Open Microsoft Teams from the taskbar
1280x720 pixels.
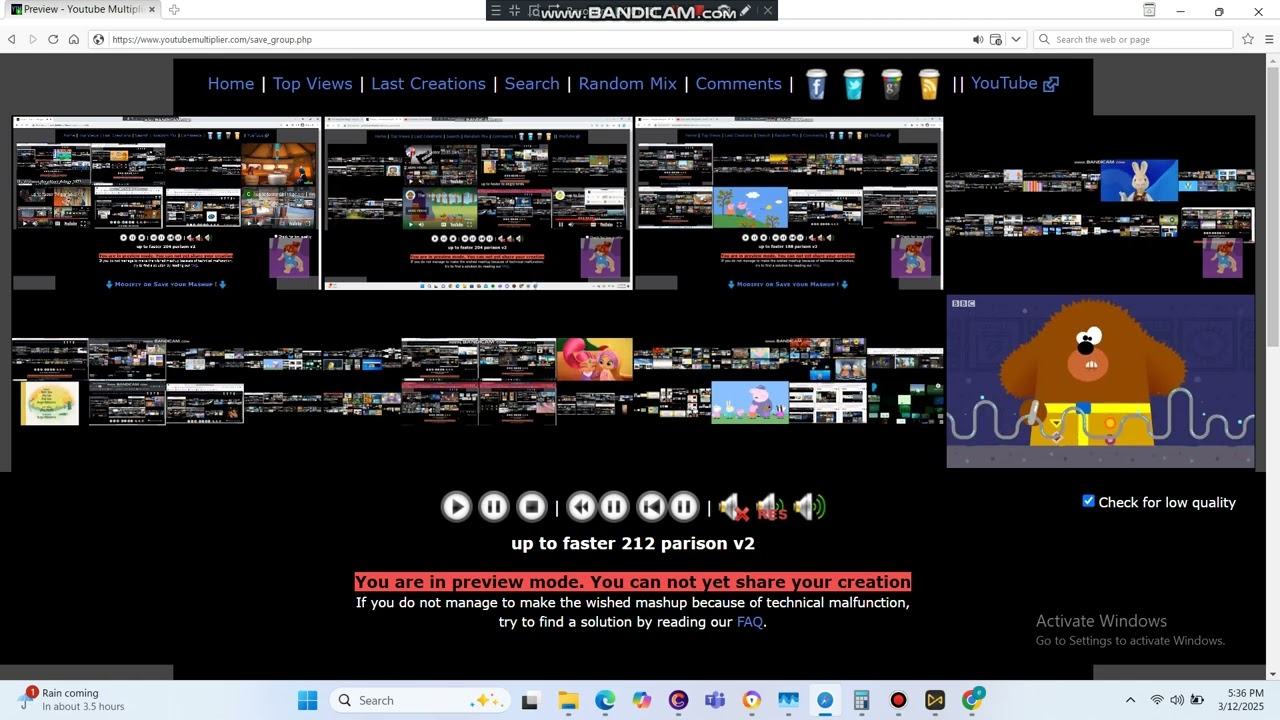point(715,700)
